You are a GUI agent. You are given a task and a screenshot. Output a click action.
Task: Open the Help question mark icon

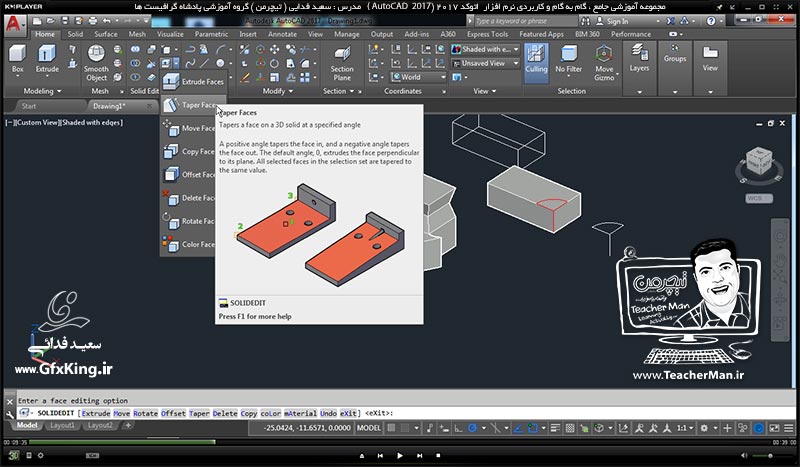[711, 21]
